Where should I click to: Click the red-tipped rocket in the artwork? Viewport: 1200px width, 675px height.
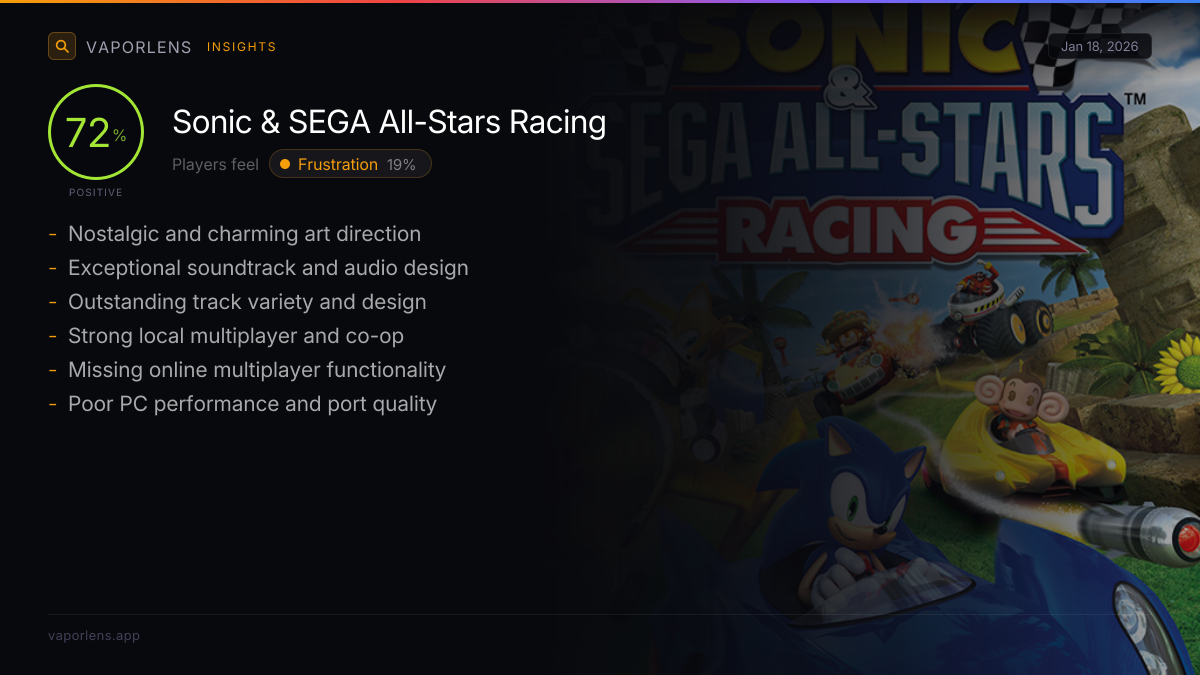click(1150, 533)
